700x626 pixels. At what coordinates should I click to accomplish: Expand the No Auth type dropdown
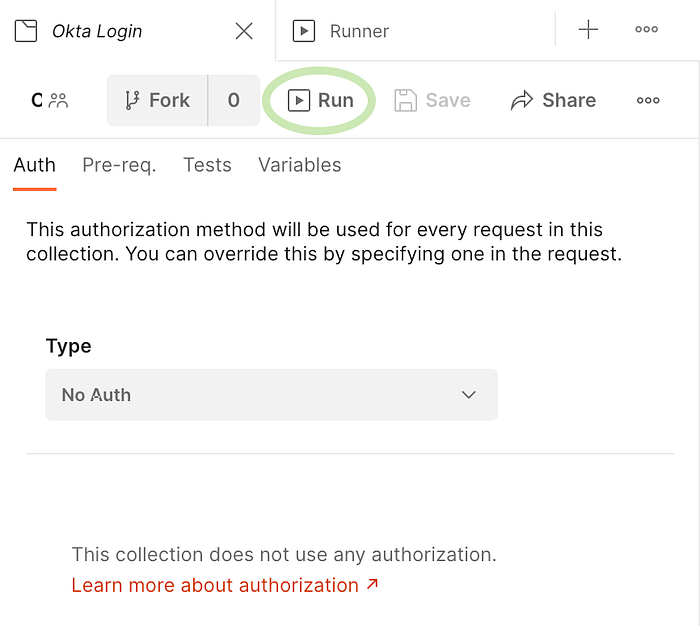pyautogui.click(x=271, y=395)
